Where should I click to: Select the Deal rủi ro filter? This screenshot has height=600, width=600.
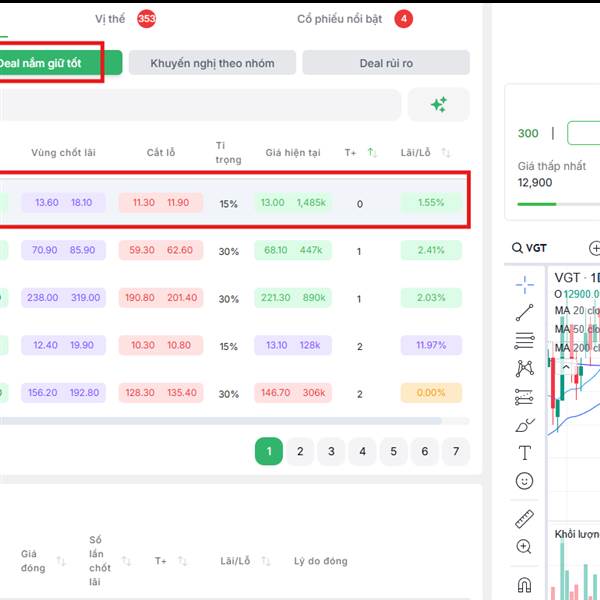coord(386,63)
